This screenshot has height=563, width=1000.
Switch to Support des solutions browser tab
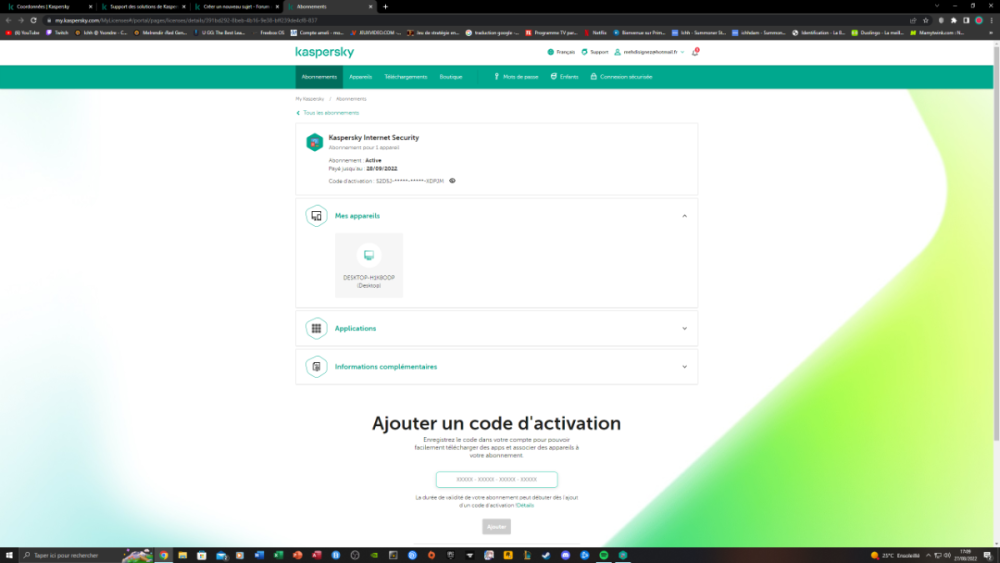pos(143,6)
